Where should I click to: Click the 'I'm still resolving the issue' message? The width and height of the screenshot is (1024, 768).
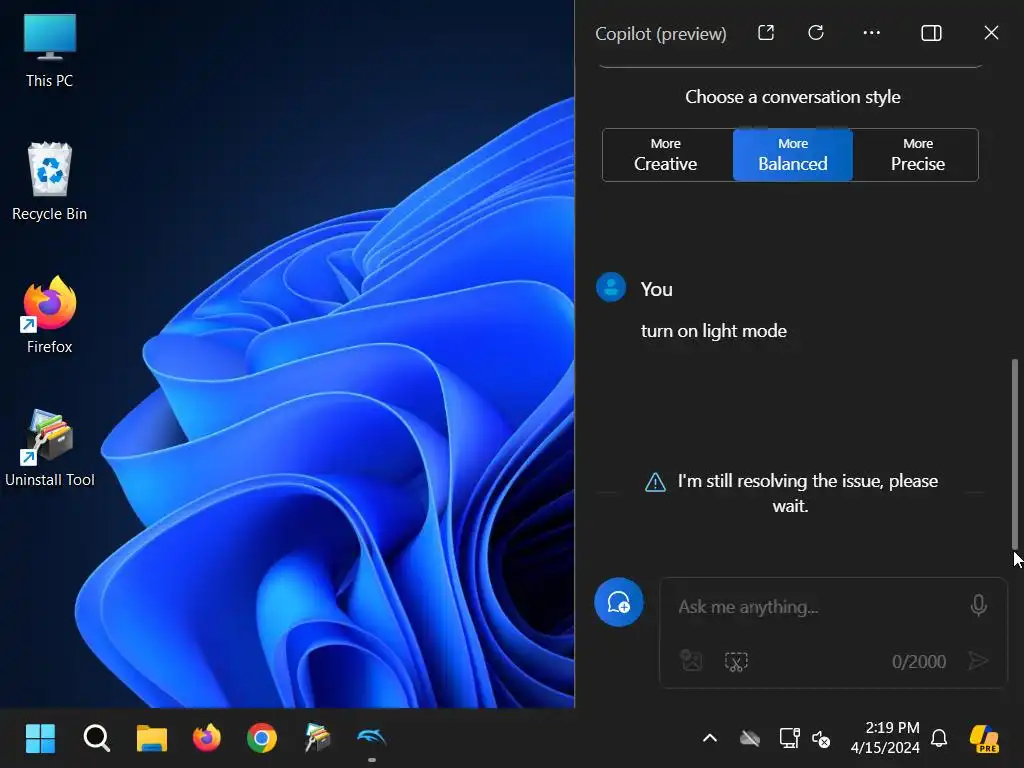[807, 493]
